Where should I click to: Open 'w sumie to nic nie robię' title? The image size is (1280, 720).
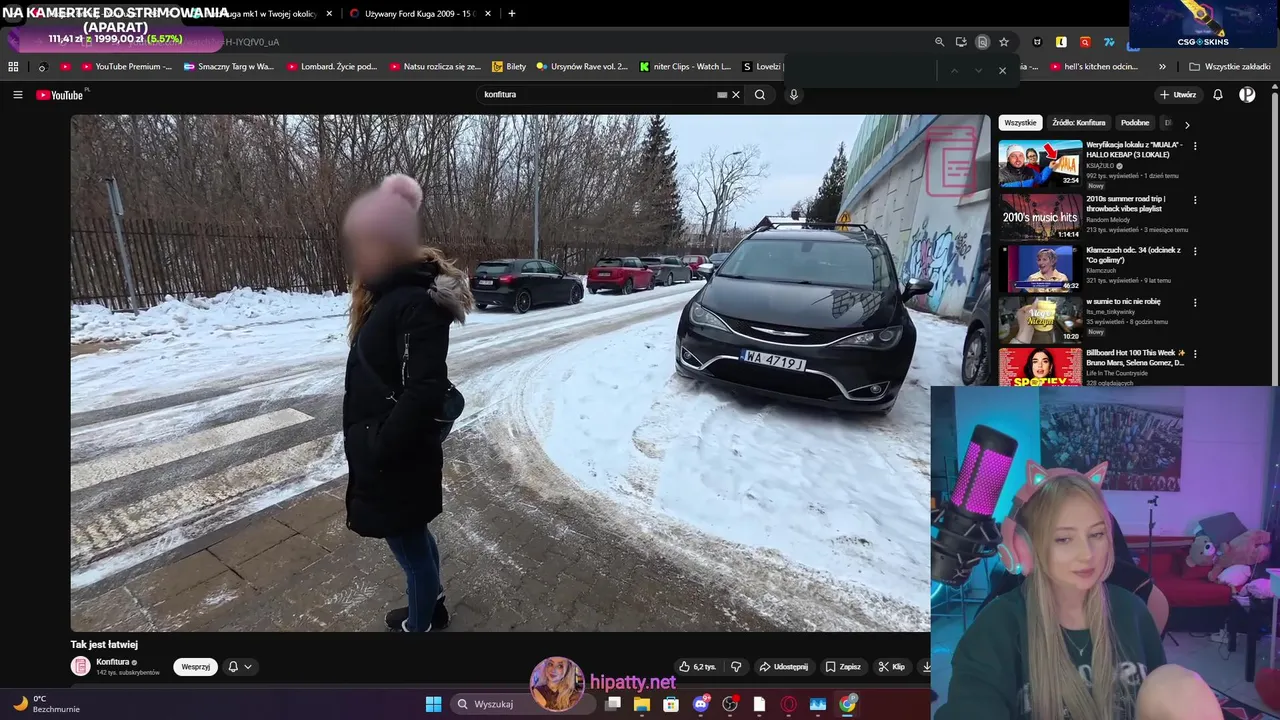pos(1123,301)
